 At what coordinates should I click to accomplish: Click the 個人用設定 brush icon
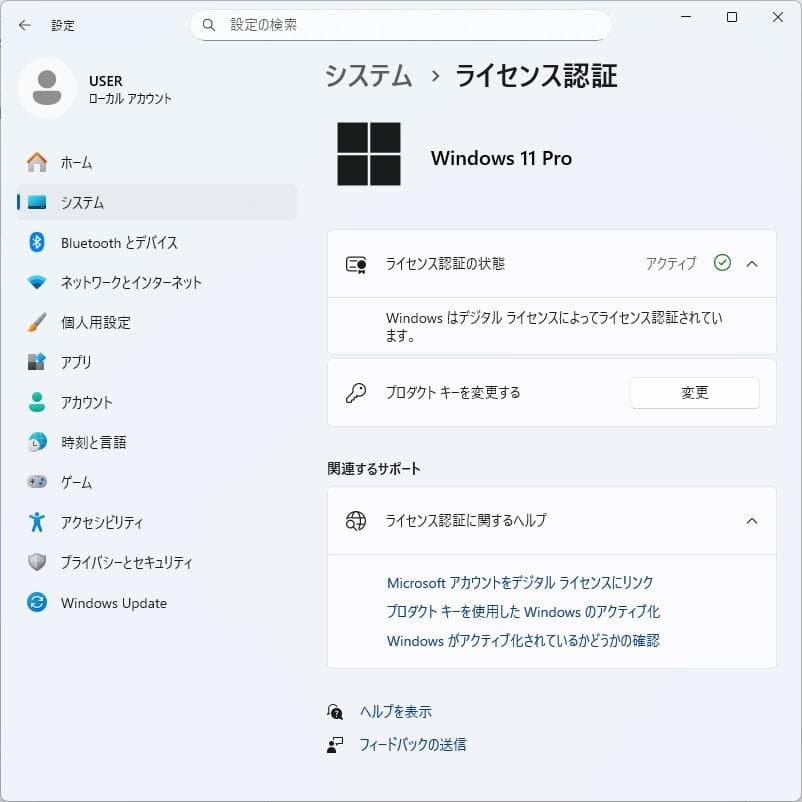coord(37,322)
